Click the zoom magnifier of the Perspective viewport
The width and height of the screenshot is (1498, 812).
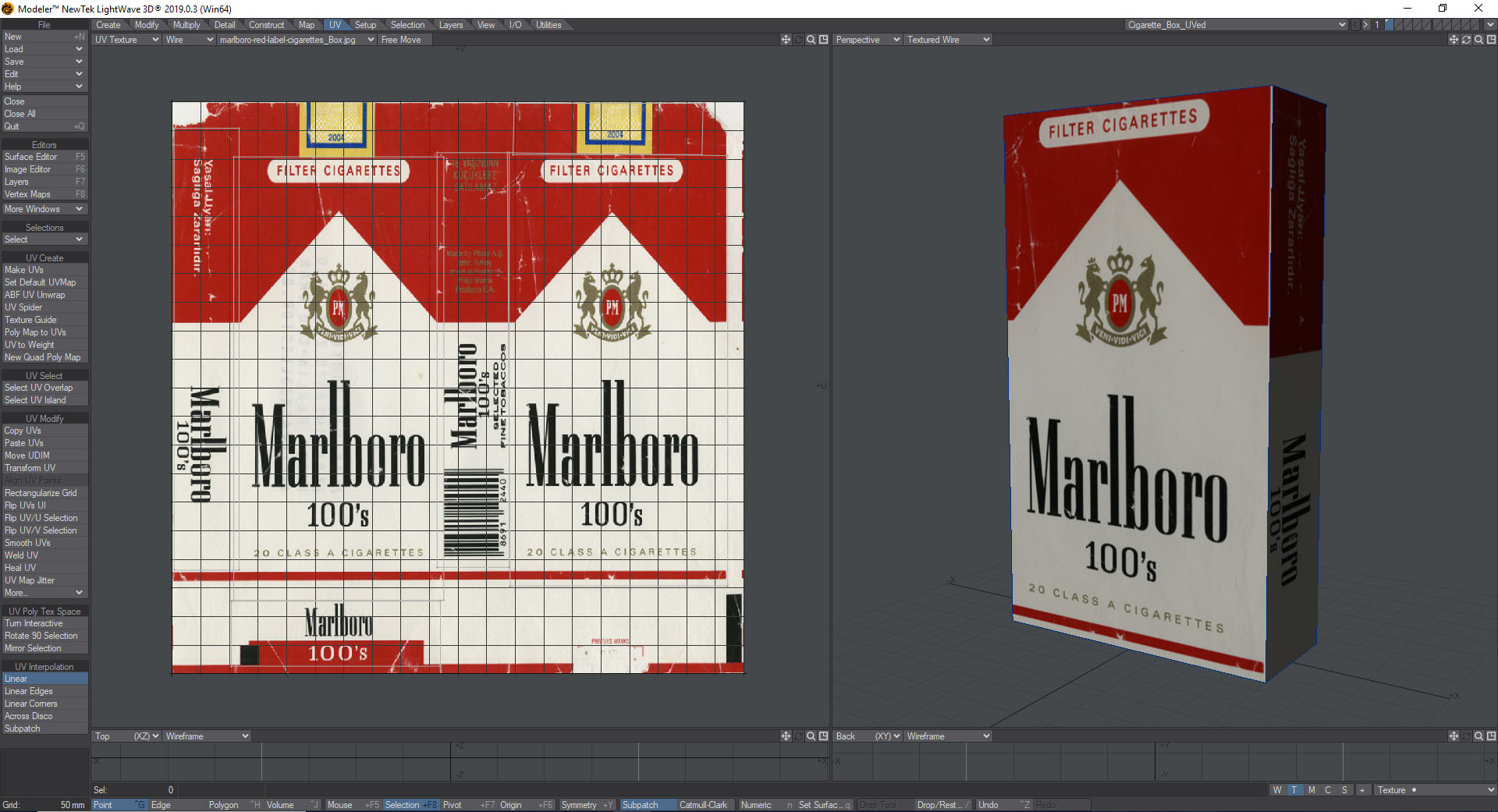click(x=1478, y=40)
